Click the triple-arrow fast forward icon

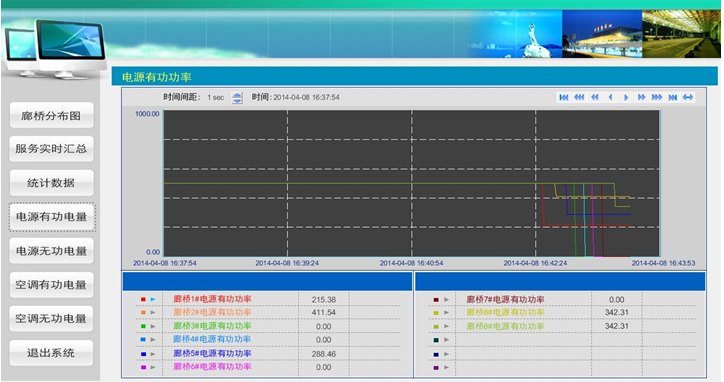tap(657, 97)
